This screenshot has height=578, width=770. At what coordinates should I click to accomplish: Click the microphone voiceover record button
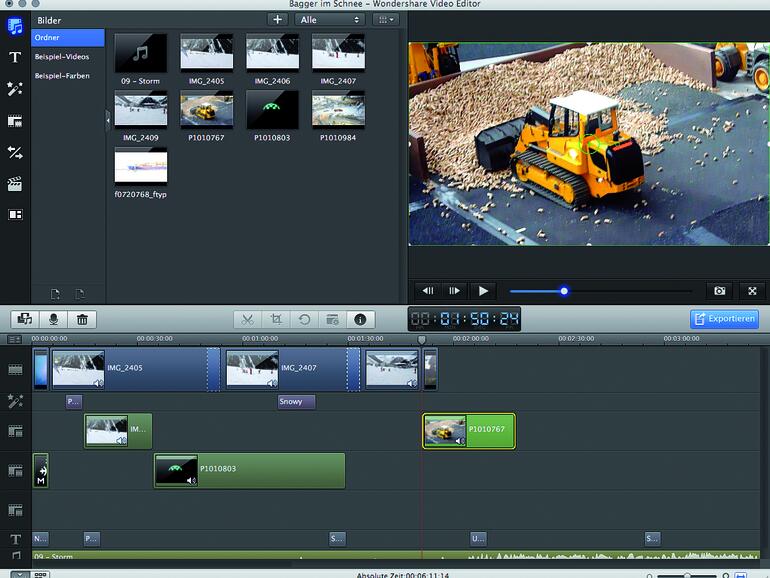[x=53, y=319]
